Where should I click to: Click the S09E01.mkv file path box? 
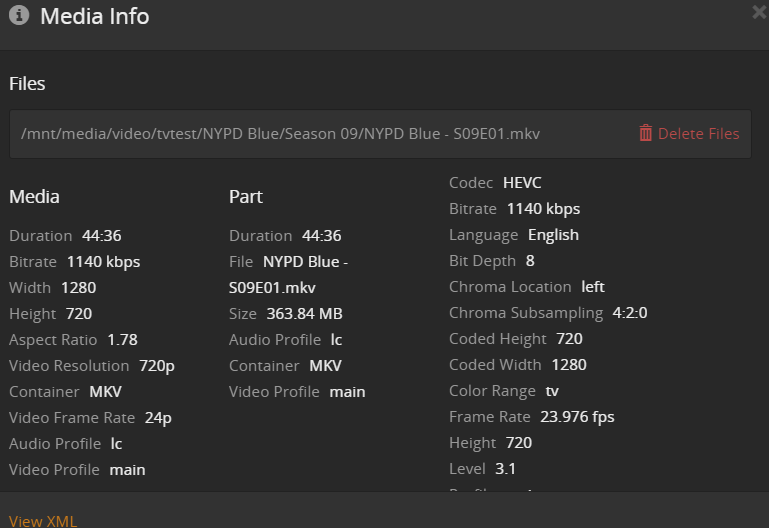coord(280,133)
